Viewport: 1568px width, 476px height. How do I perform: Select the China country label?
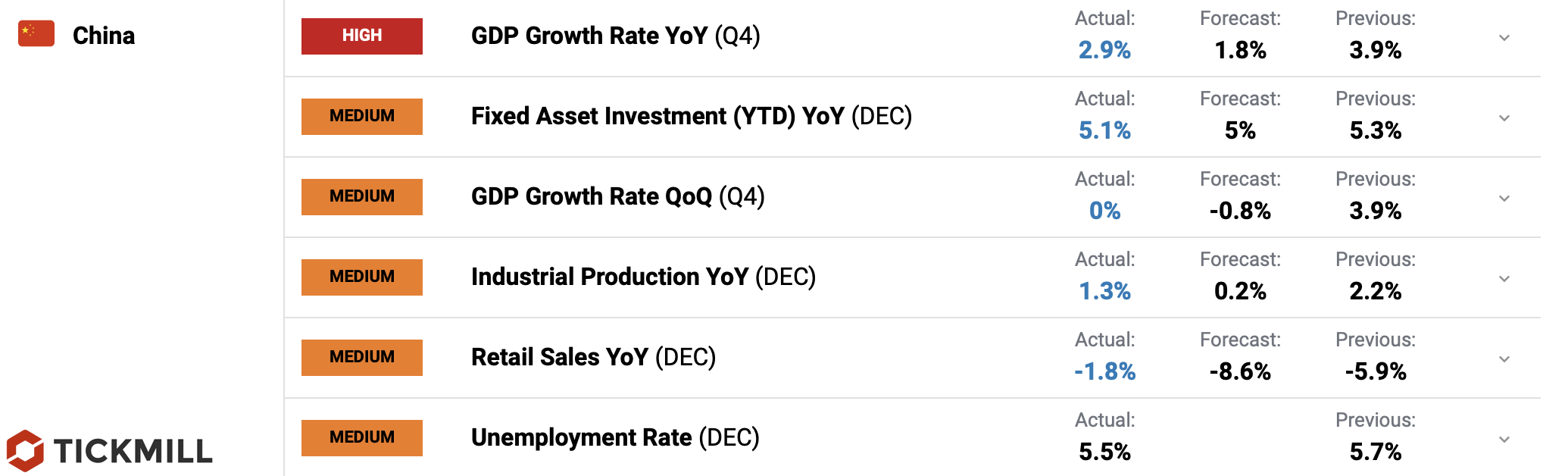(x=104, y=36)
